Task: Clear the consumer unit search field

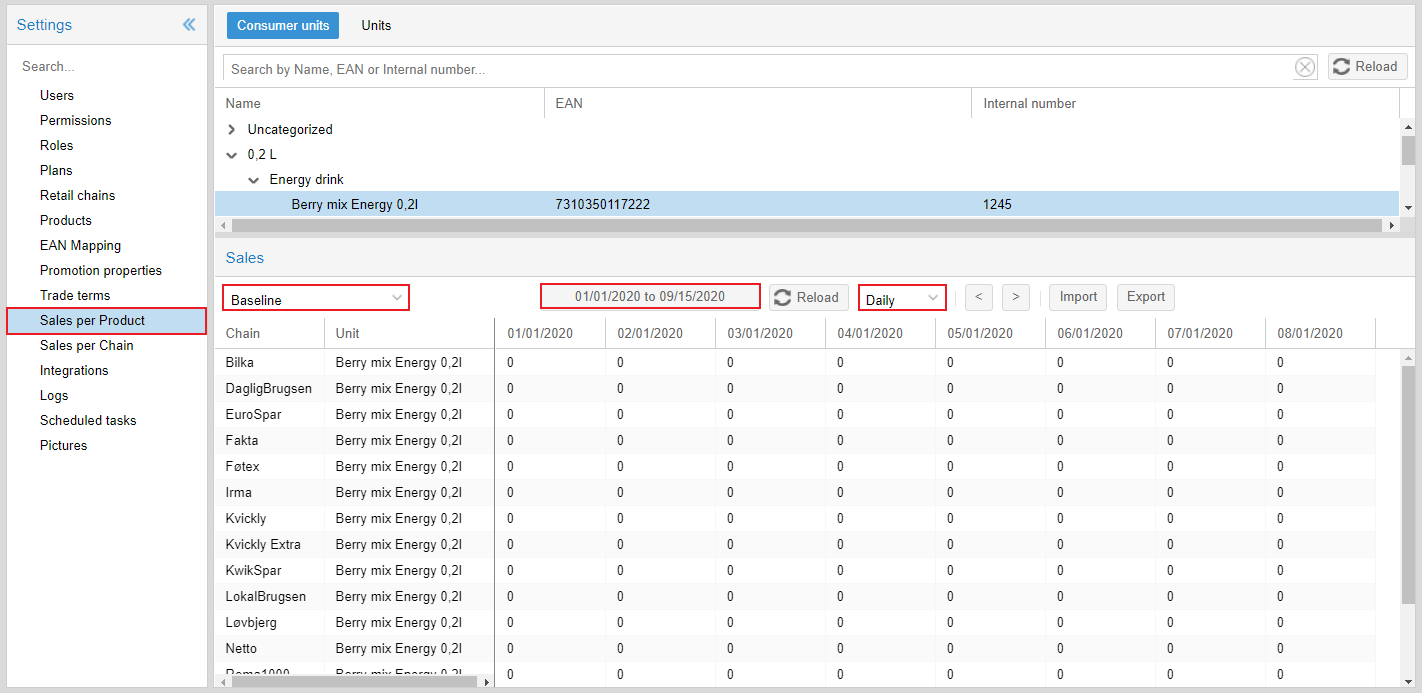Action: [x=1305, y=66]
